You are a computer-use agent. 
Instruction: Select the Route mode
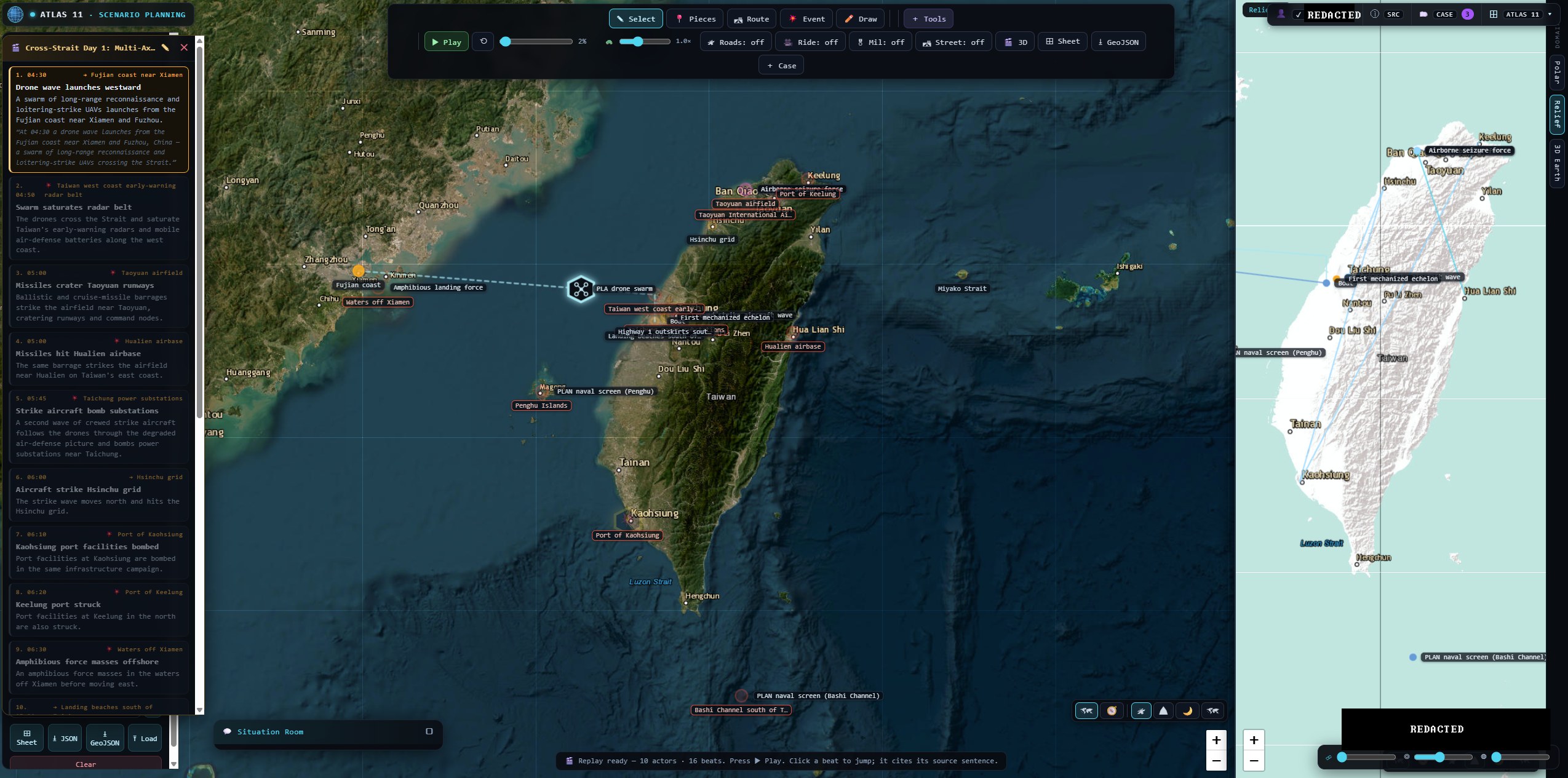pos(751,18)
